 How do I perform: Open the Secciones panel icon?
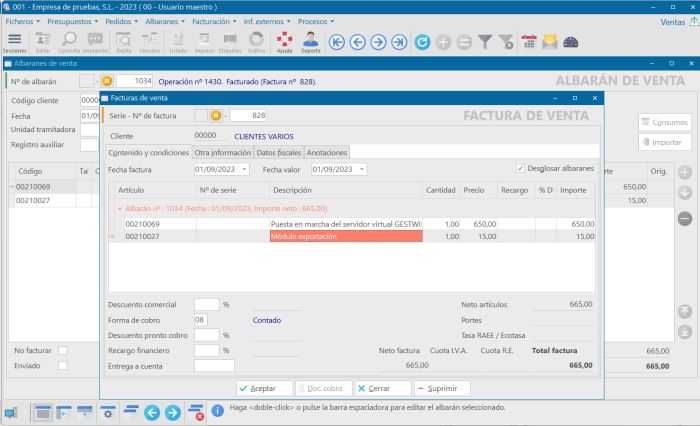(x=15, y=41)
